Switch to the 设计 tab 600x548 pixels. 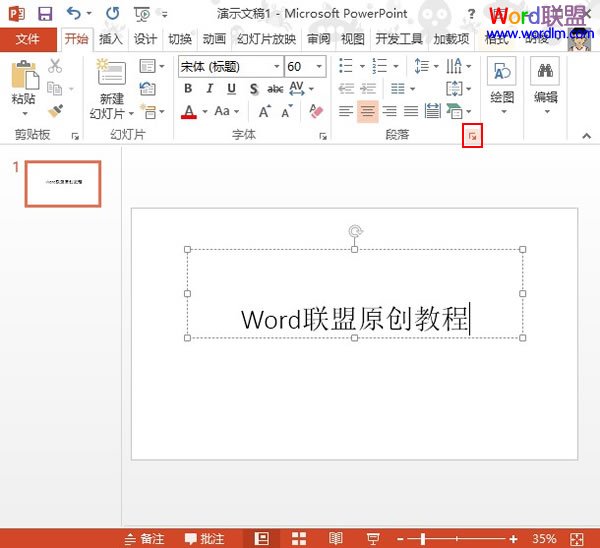point(145,39)
